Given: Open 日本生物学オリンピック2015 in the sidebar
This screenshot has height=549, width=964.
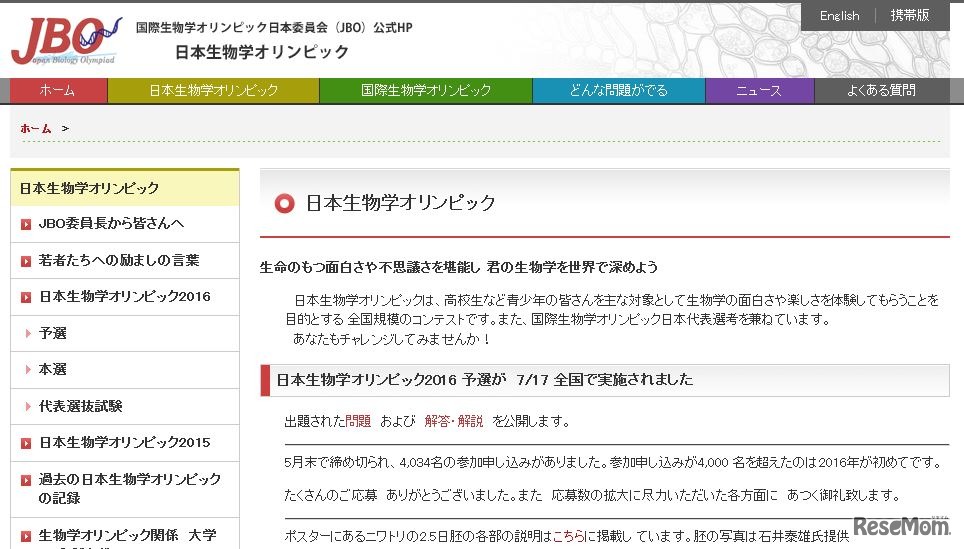Looking at the screenshot, I should pyautogui.click(x=124, y=442).
